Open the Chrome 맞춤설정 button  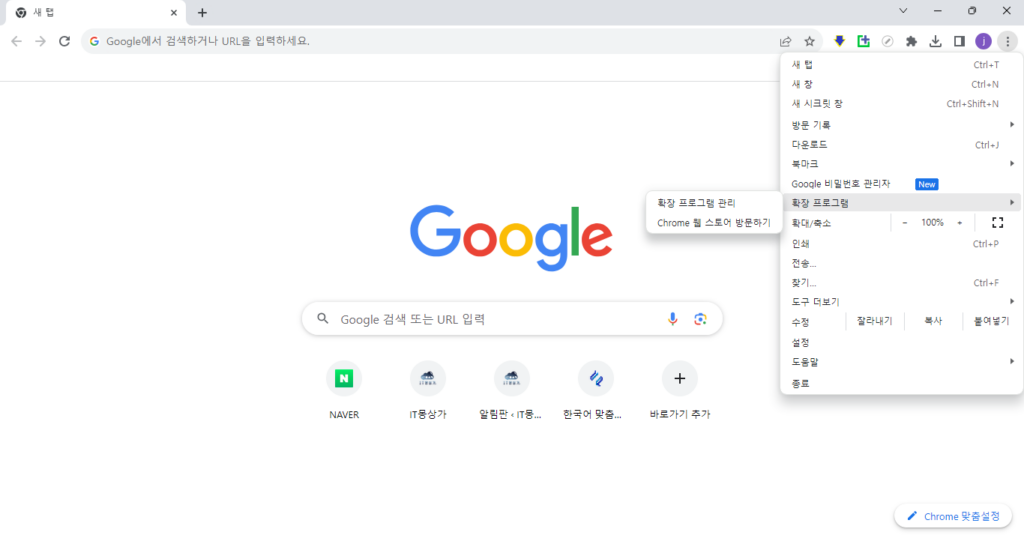click(x=953, y=516)
